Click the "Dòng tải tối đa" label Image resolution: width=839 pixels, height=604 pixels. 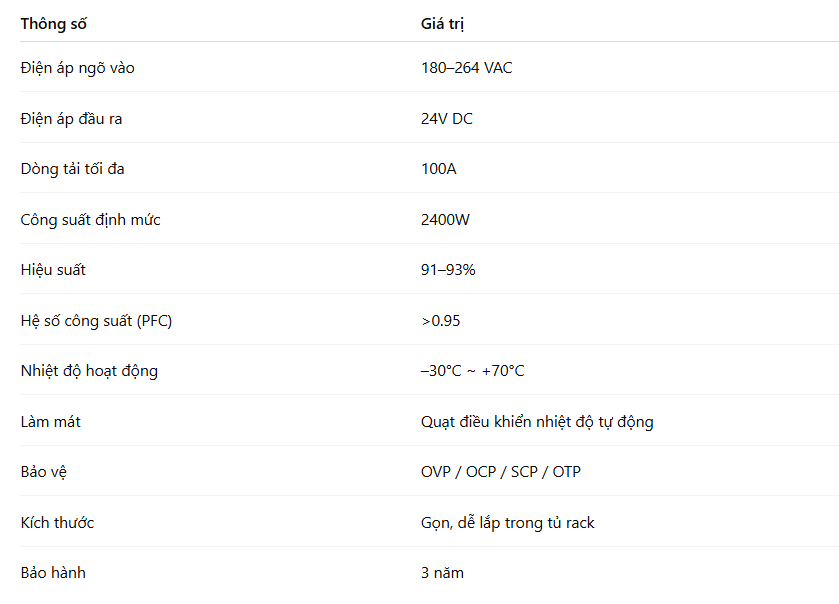[72, 169]
